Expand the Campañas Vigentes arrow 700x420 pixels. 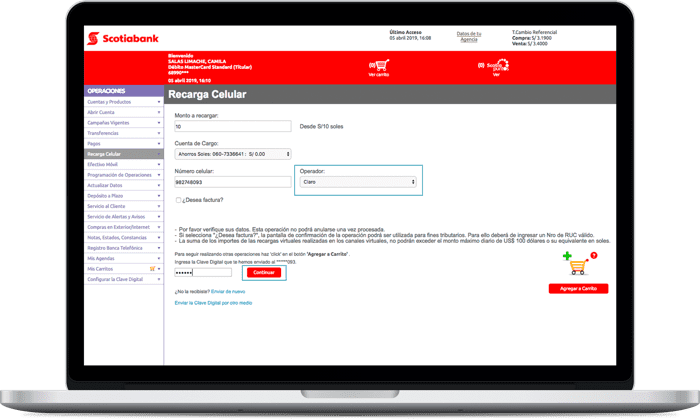[159, 123]
